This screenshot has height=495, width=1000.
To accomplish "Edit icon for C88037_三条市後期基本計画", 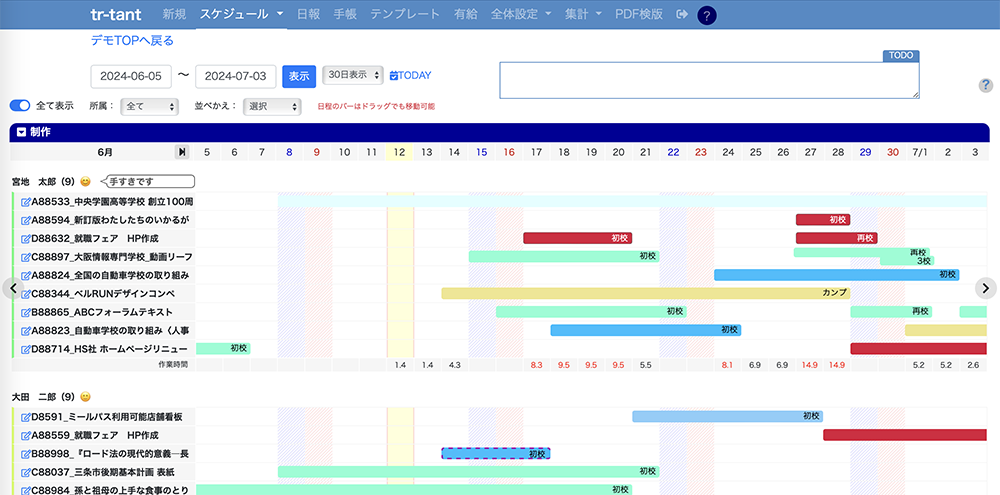I will pos(26,473).
